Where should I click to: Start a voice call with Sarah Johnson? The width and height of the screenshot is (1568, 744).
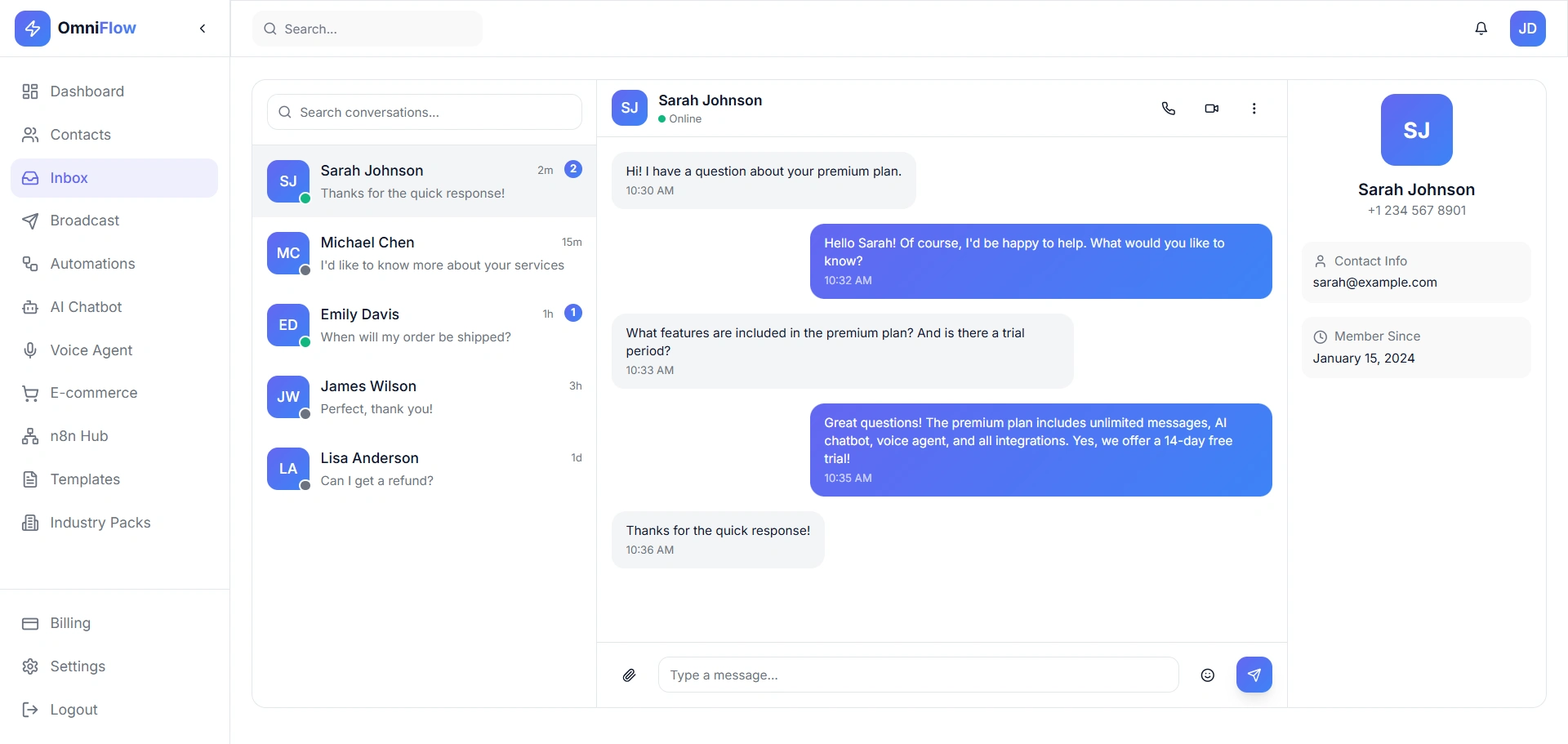click(x=1169, y=109)
